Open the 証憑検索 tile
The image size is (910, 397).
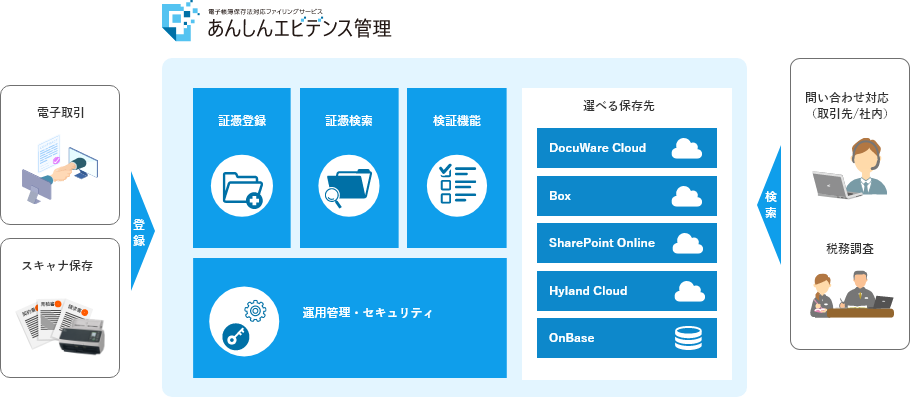pos(349,168)
